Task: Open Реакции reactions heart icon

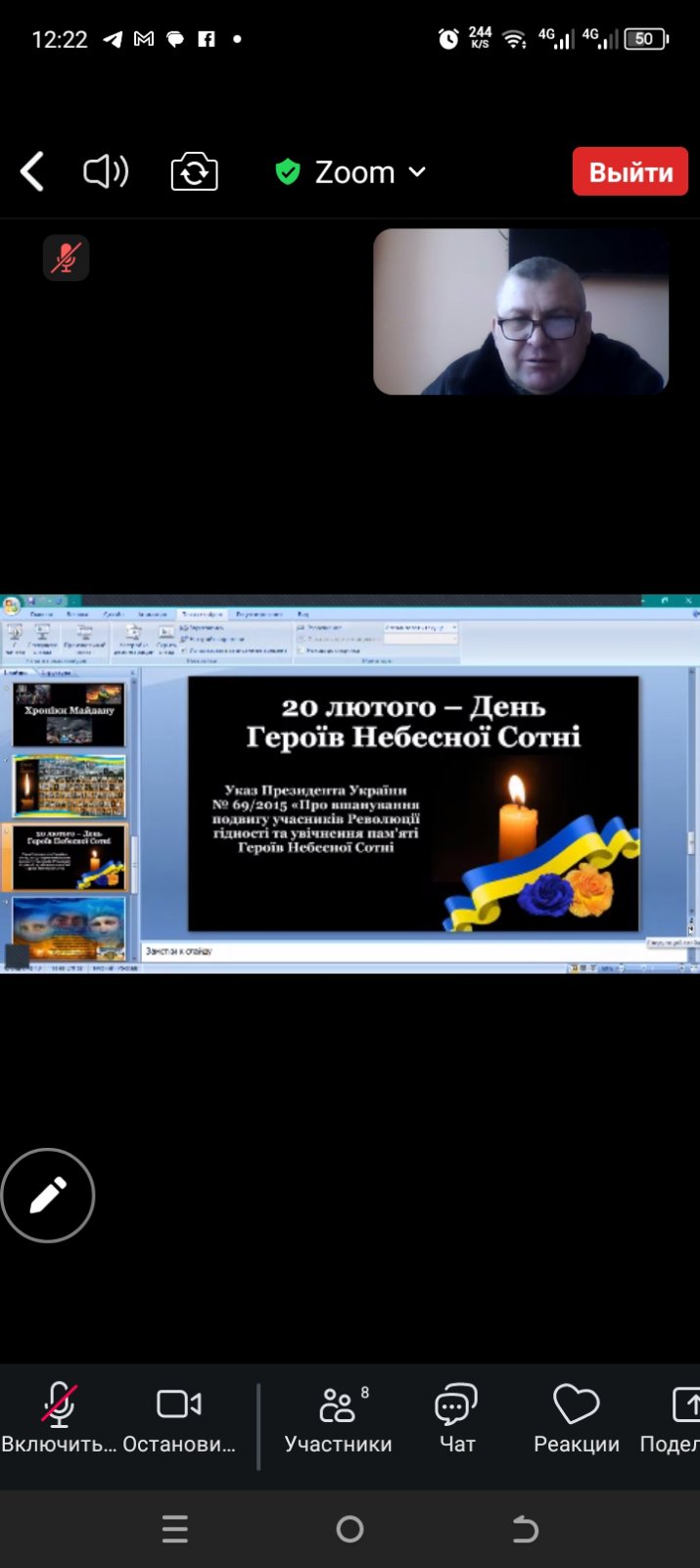Action: coord(576,1418)
